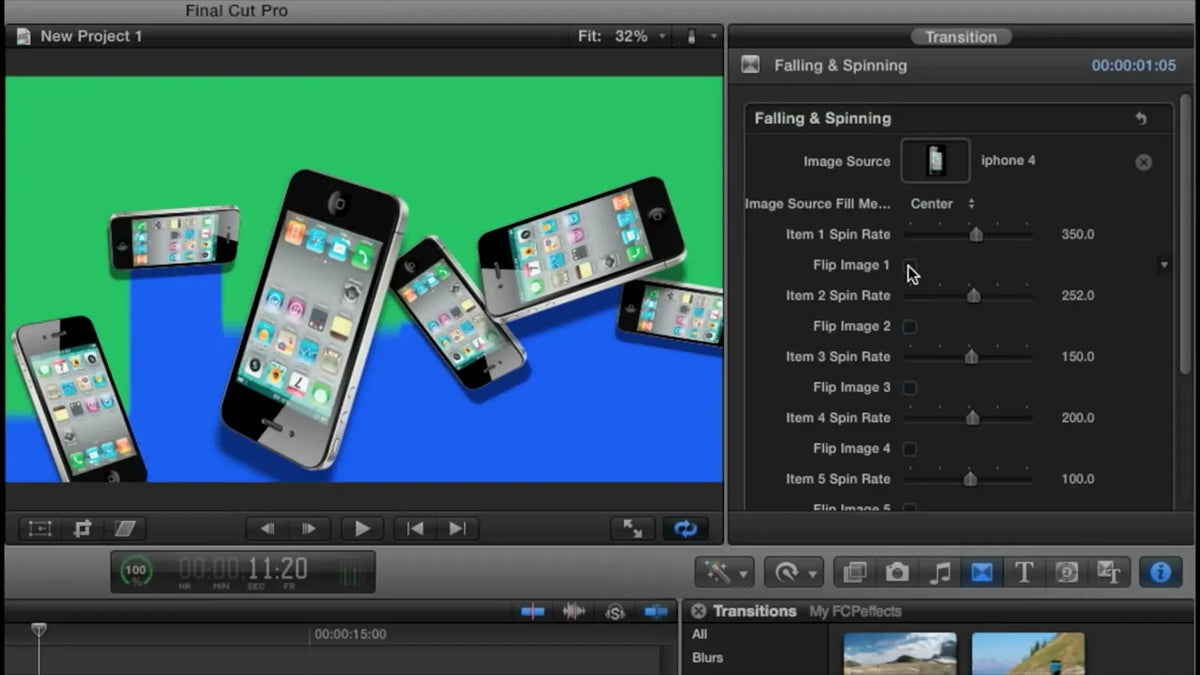This screenshot has width=1200, height=675.
Task: Click the Play button
Action: pyautogui.click(x=363, y=529)
